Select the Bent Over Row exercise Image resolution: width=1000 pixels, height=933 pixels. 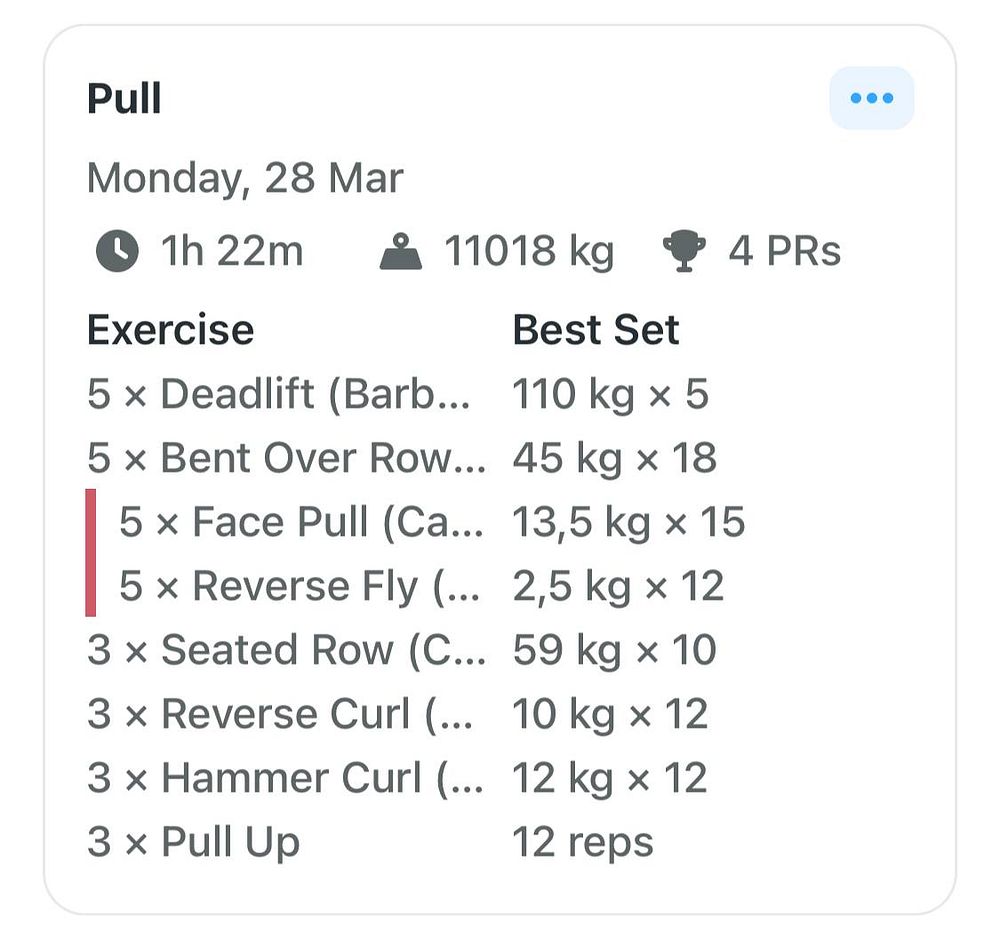(286, 458)
